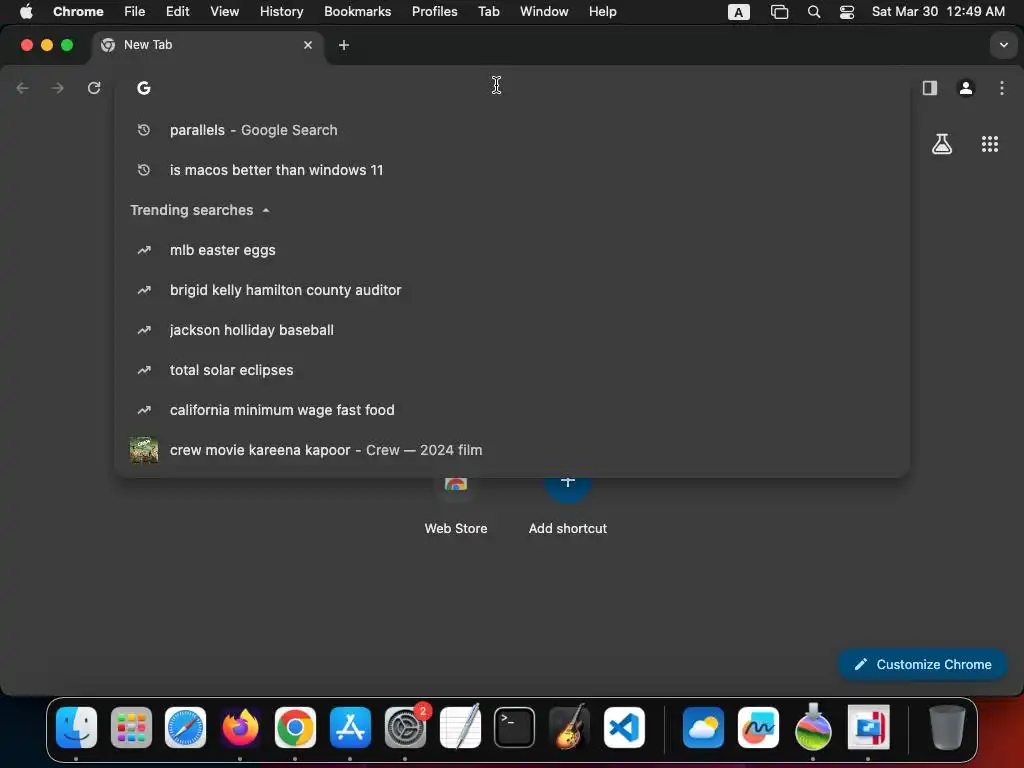This screenshot has height=768, width=1024.
Task: Open the Web Store shortcut
Action: [456, 506]
